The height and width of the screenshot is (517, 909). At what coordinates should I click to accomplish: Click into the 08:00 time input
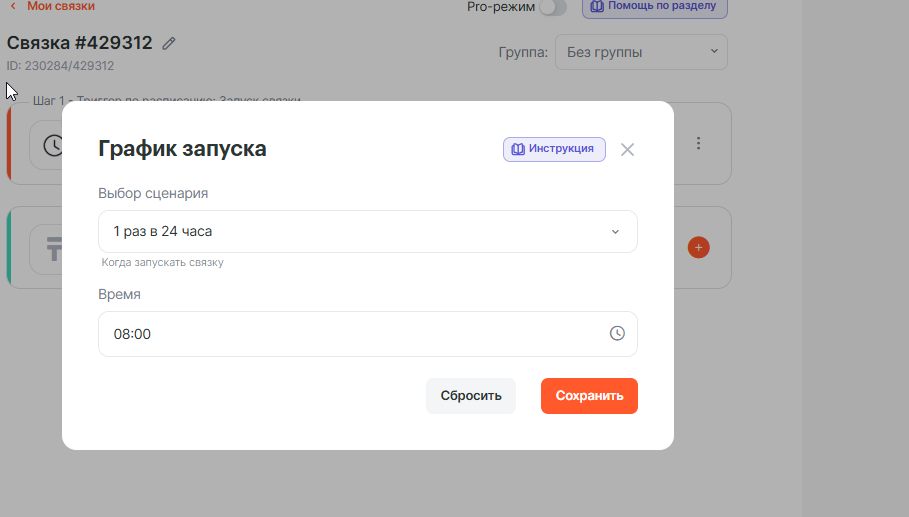[350, 334]
